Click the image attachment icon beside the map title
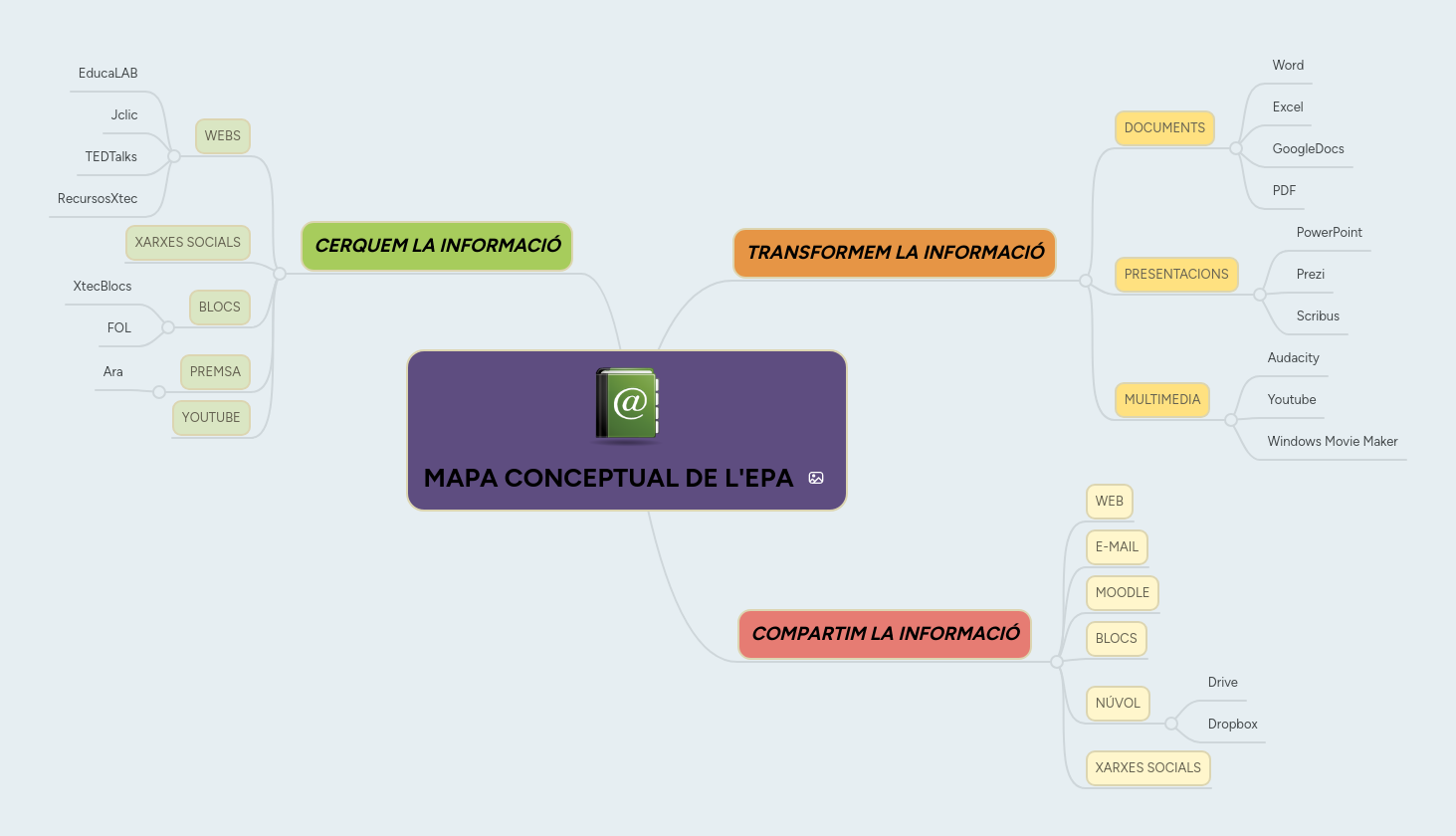 click(x=816, y=478)
